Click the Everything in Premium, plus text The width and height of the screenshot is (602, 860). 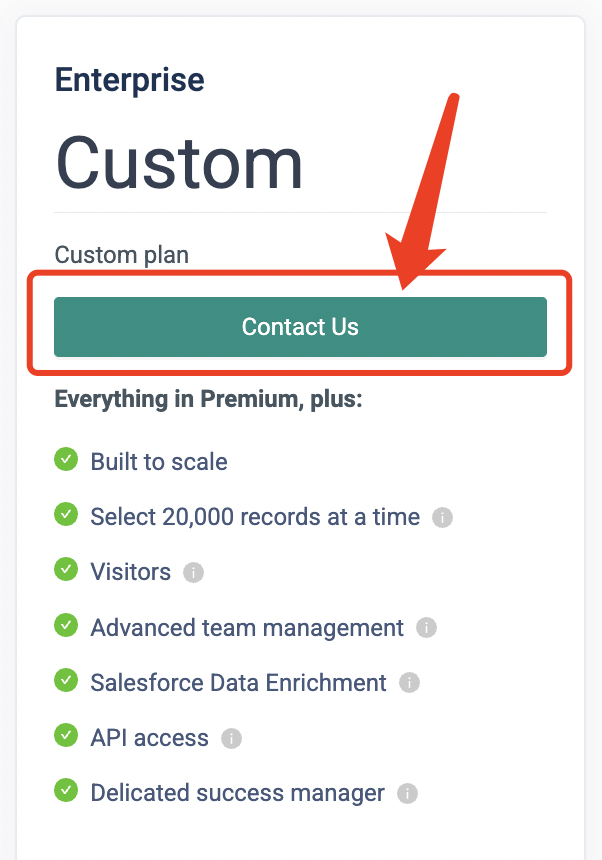[208, 400]
